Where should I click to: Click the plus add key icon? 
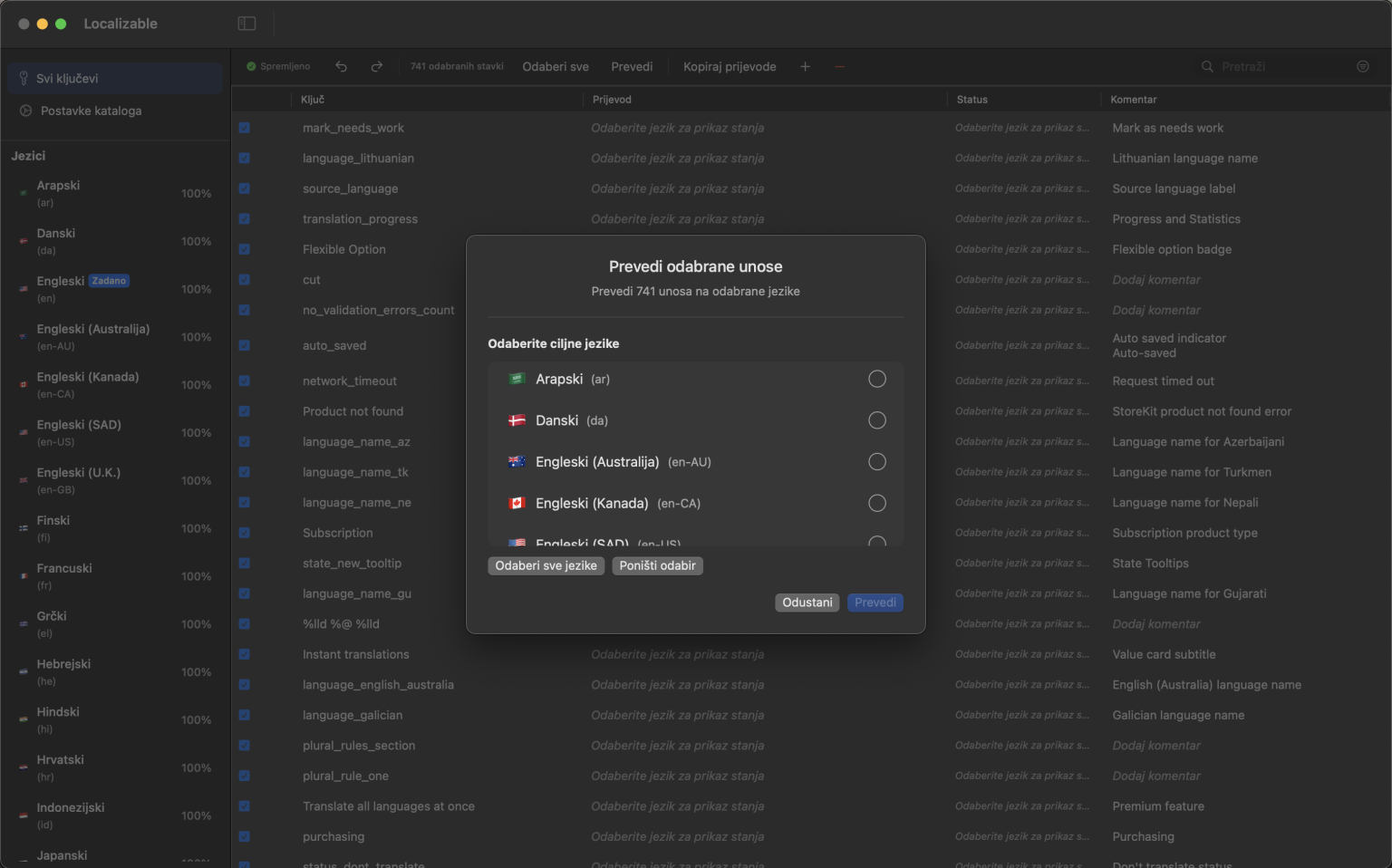tap(805, 66)
